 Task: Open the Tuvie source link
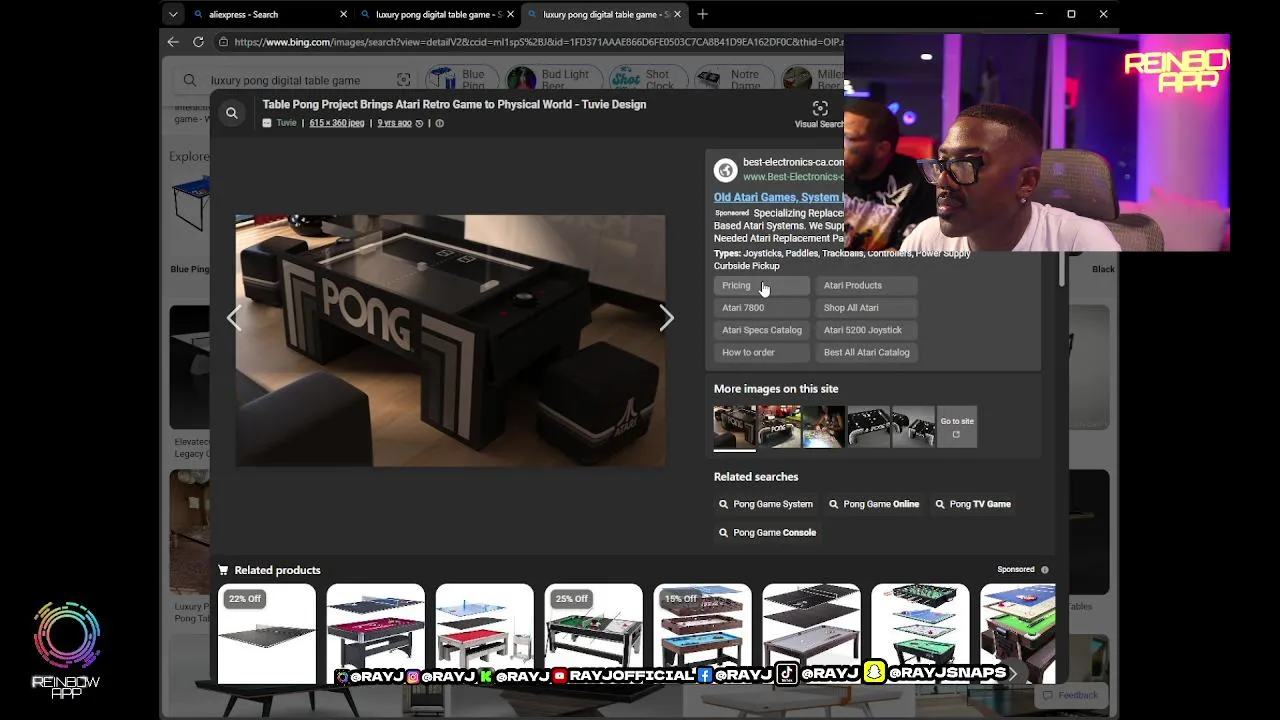tap(286, 123)
